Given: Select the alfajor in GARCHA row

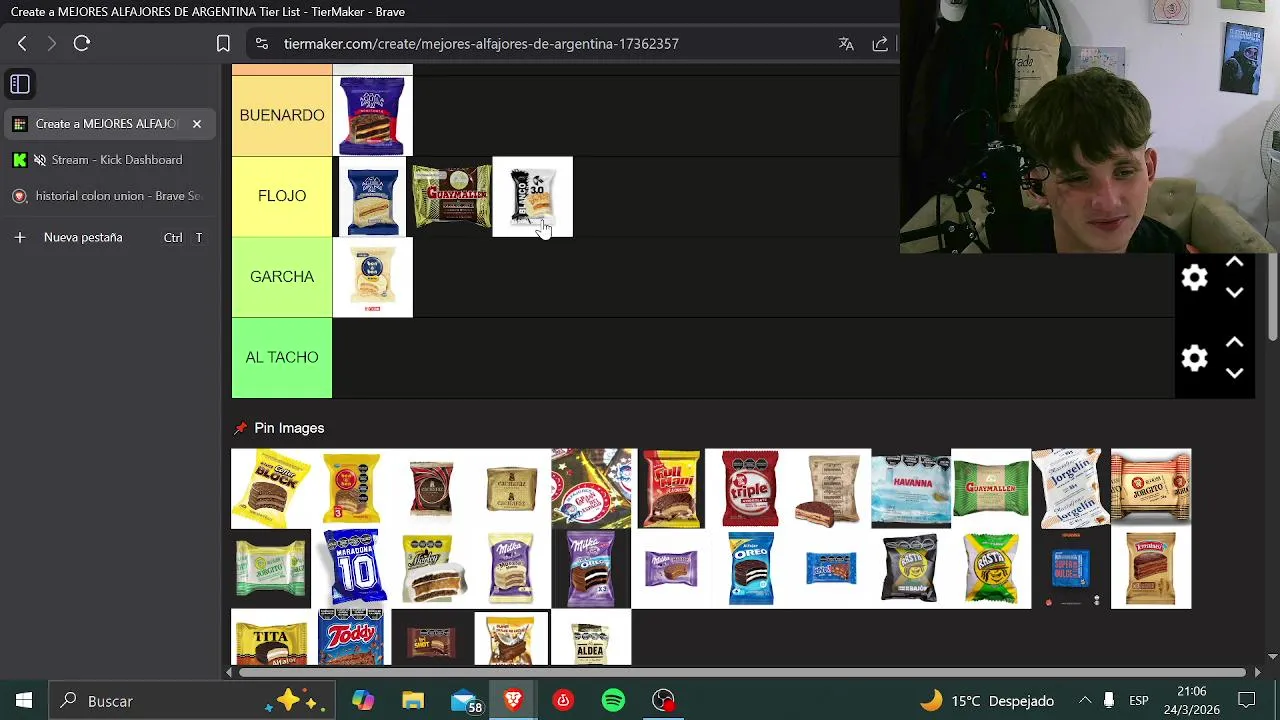Looking at the screenshot, I should coord(372,277).
